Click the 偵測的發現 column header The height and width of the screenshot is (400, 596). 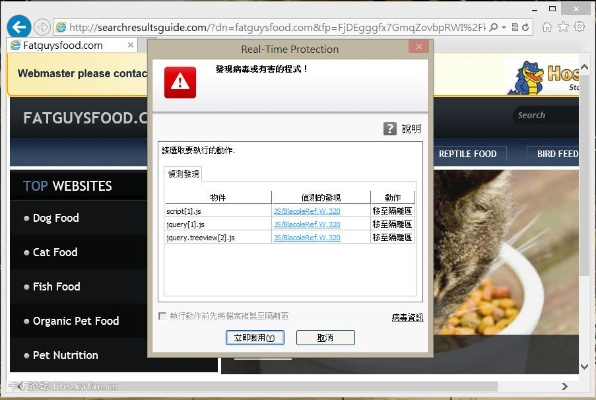[321, 197]
